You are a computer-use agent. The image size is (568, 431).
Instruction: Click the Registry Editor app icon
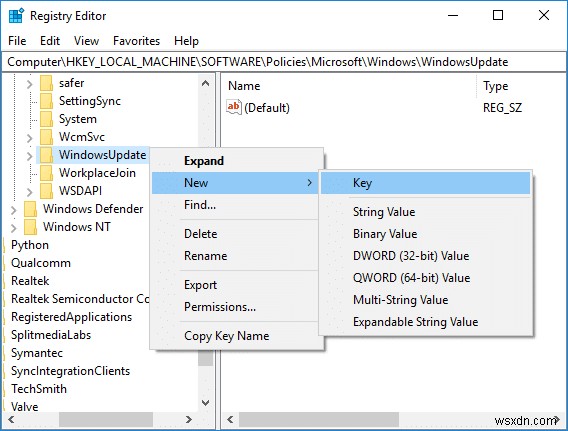[x=16, y=16]
